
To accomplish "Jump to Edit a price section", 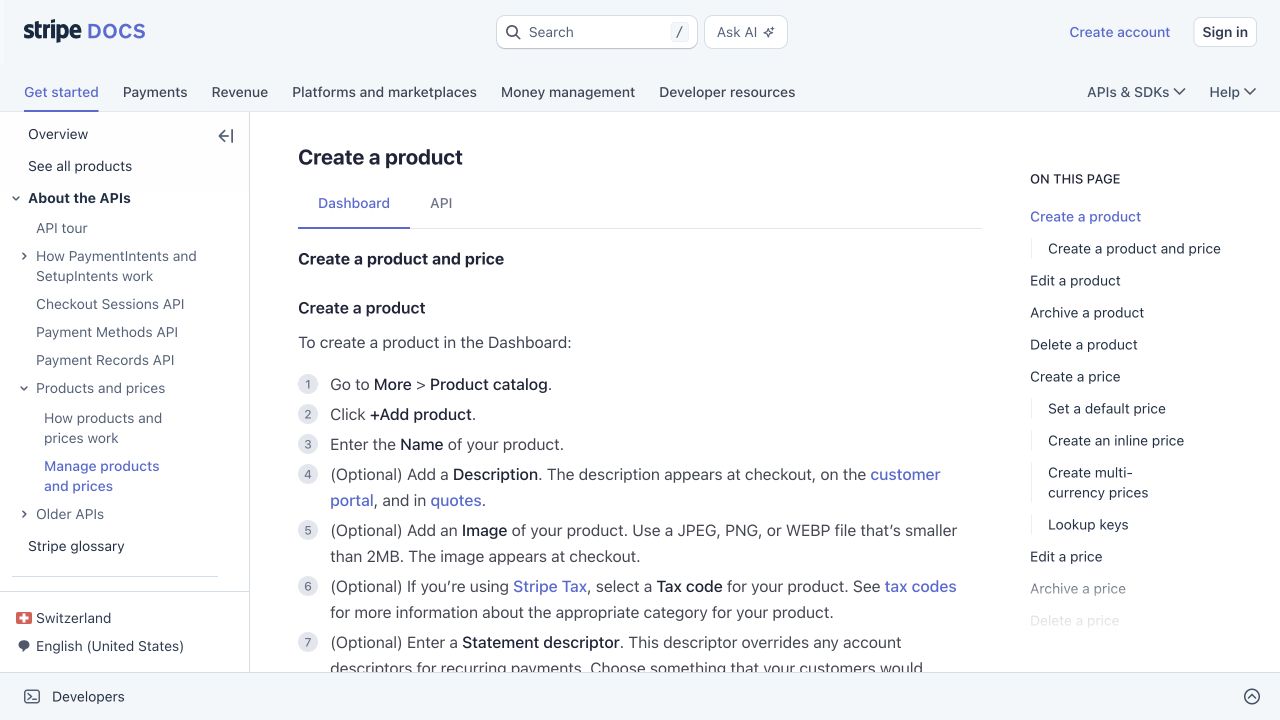I will point(1066,556).
